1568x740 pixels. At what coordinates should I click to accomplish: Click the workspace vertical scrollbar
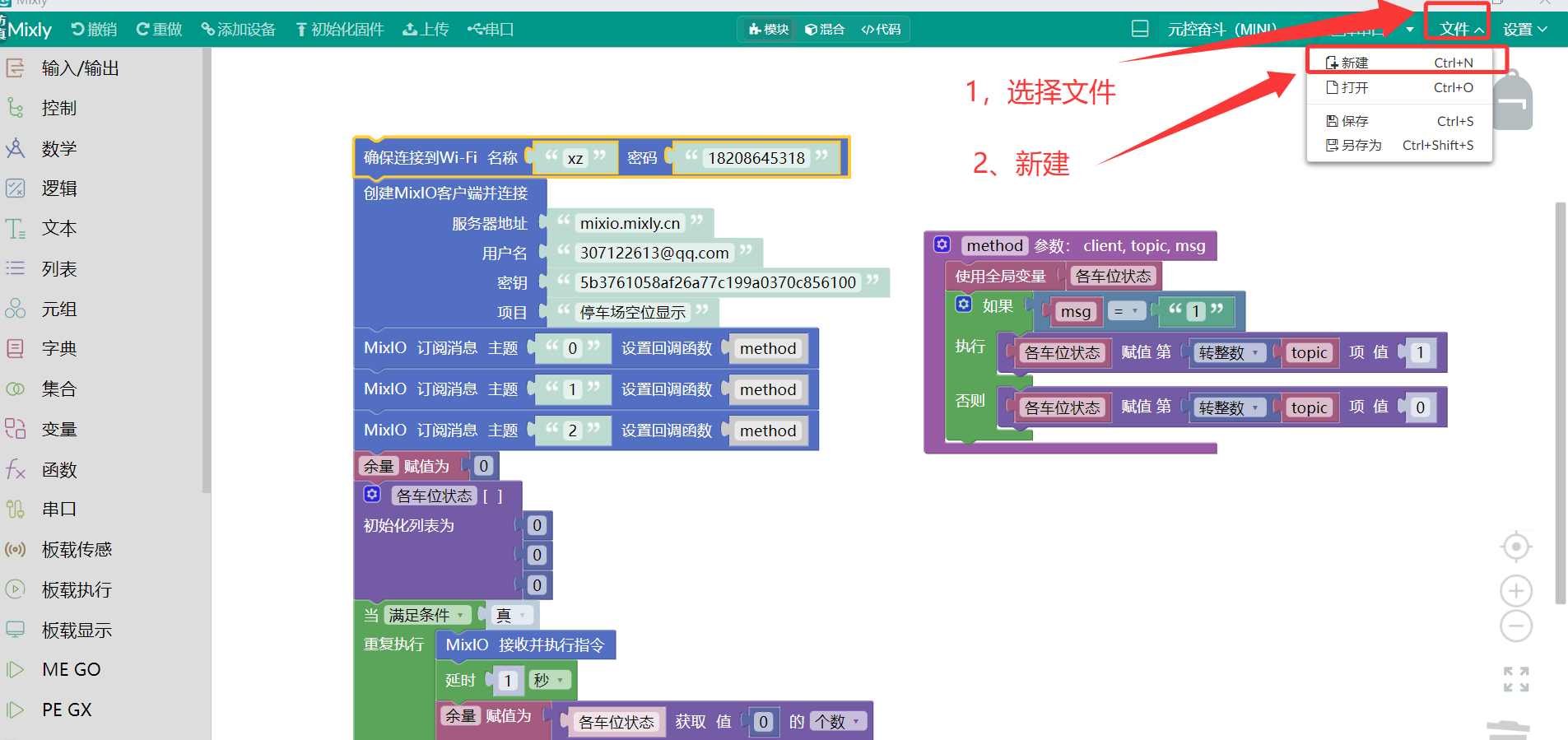pyautogui.click(x=1560, y=403)
